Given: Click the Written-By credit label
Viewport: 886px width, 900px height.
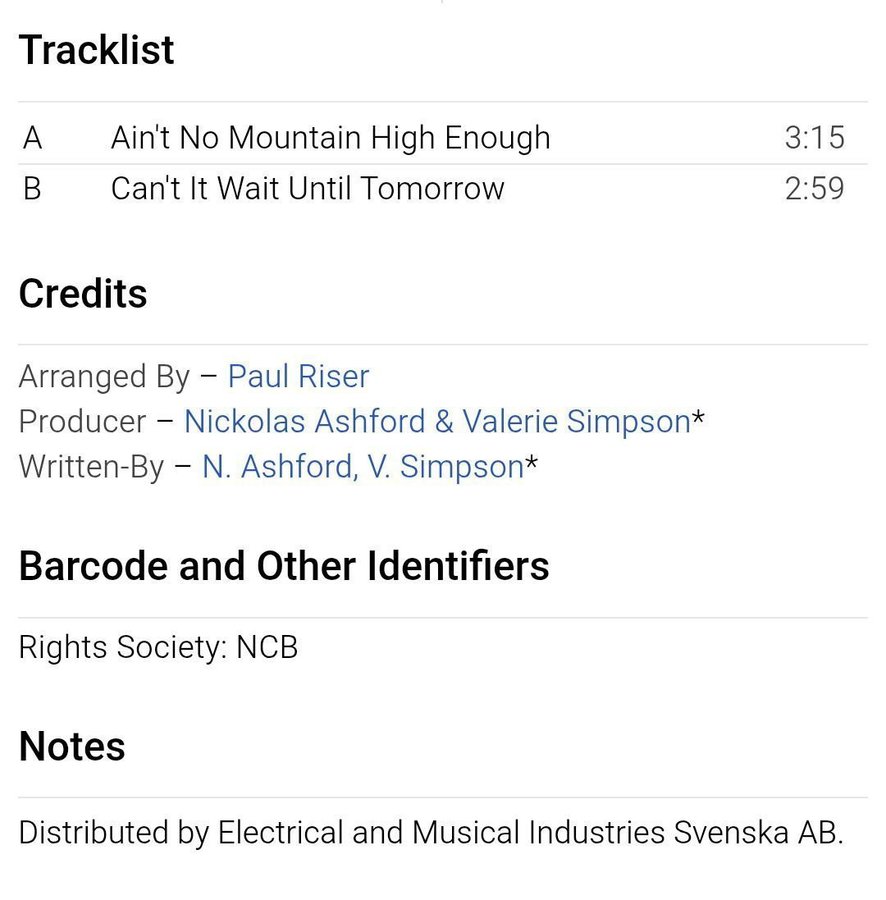Looking at the screenshot, I should pos(91,467).
